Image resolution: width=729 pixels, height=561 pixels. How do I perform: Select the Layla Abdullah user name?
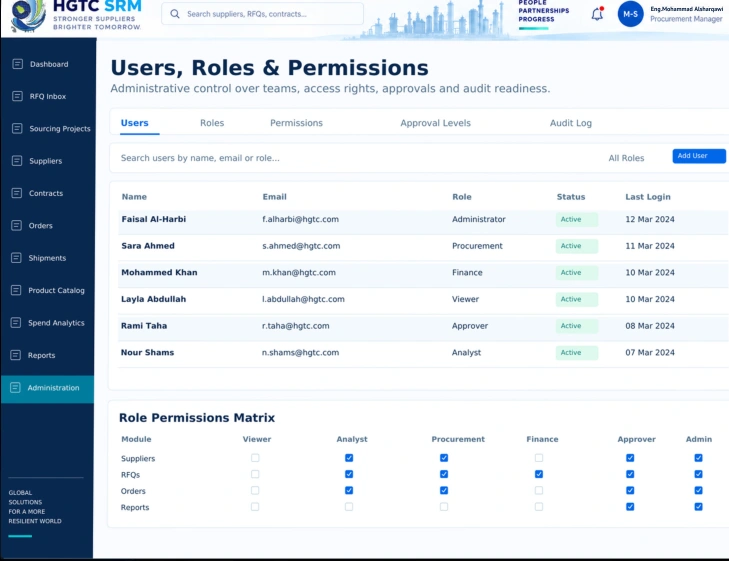pos(153,299)
